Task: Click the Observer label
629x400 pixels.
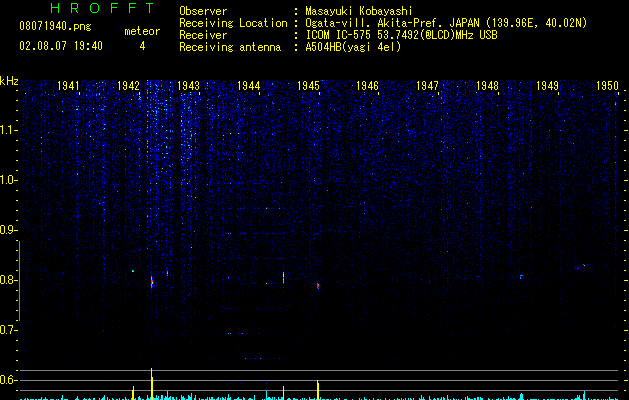Action: click(x=203, y=11)
